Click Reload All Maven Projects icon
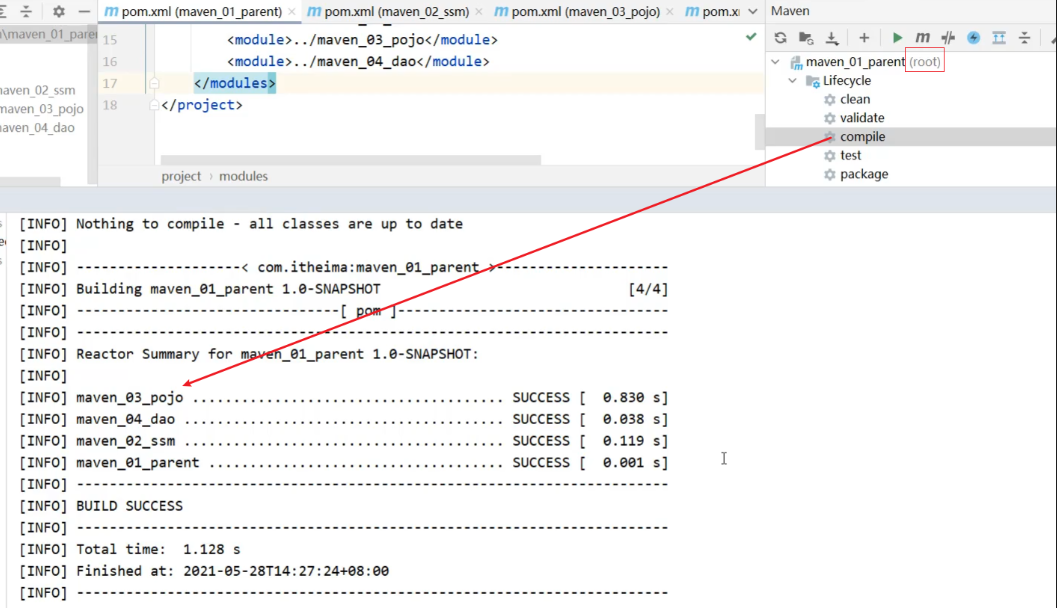Viewport: 1057px width, 608px height. (780, 38)
